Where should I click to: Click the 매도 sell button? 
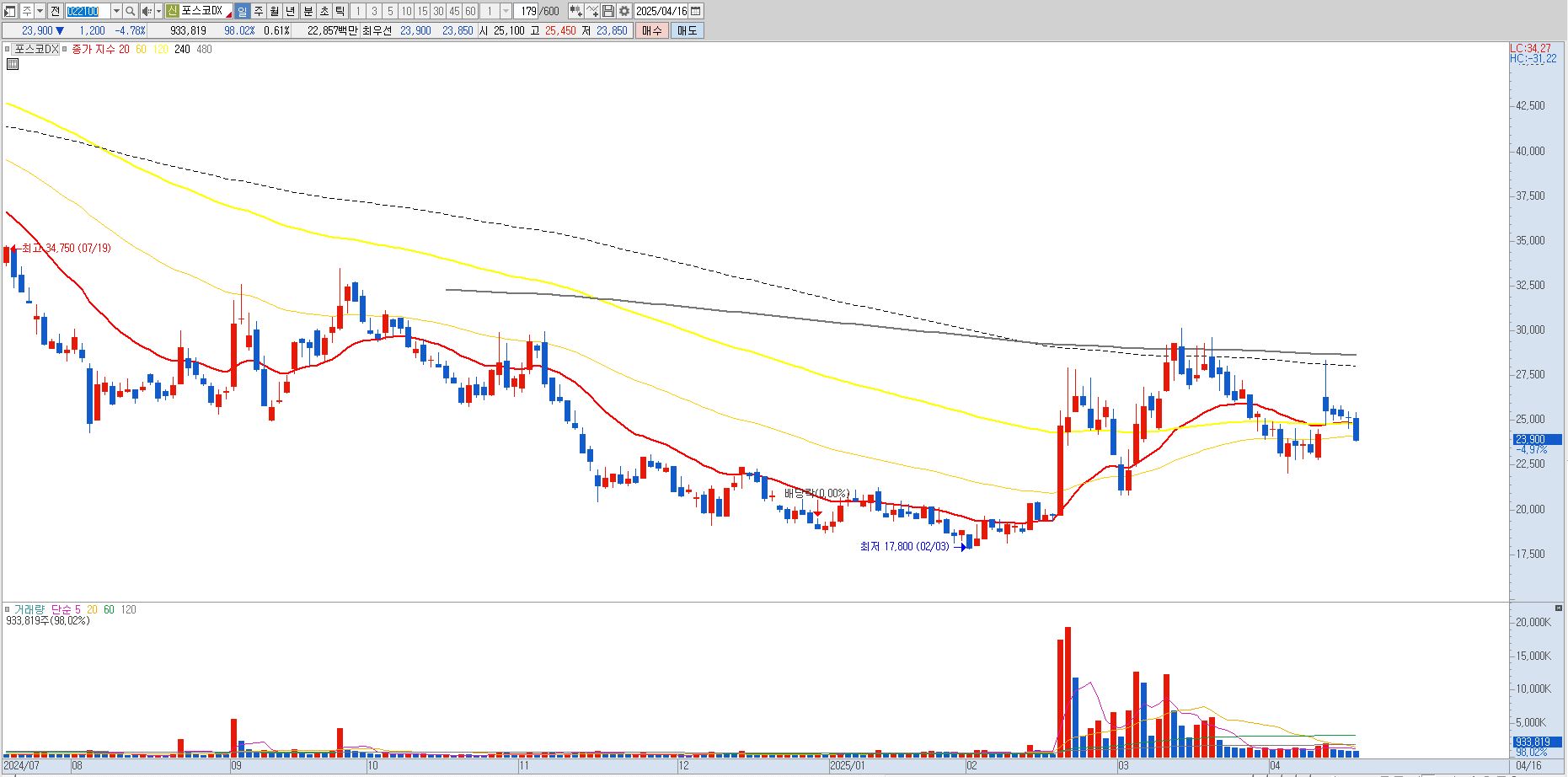(x=687, y=30)
